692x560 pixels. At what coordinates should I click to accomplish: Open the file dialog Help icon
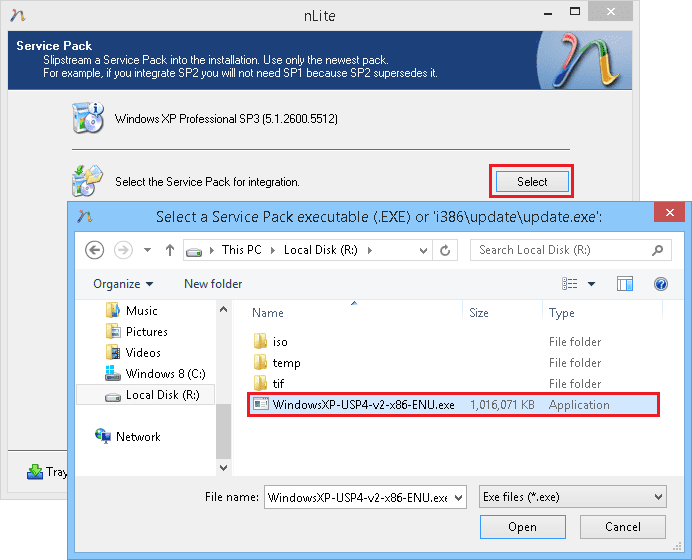click(660, 284)
